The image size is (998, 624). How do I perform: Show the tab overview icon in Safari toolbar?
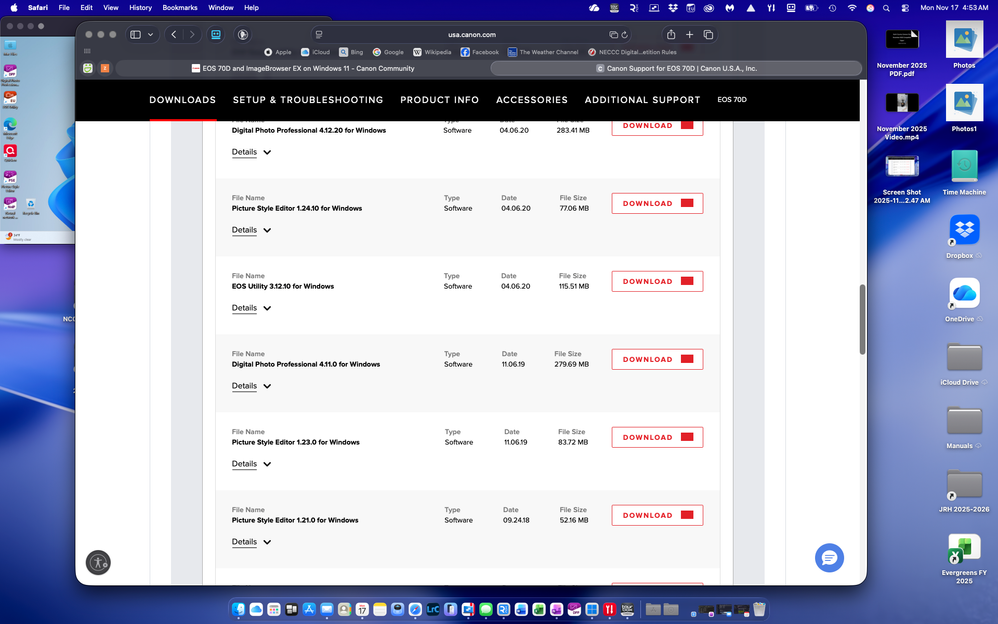pyautogui.click(x=709, y=33)
